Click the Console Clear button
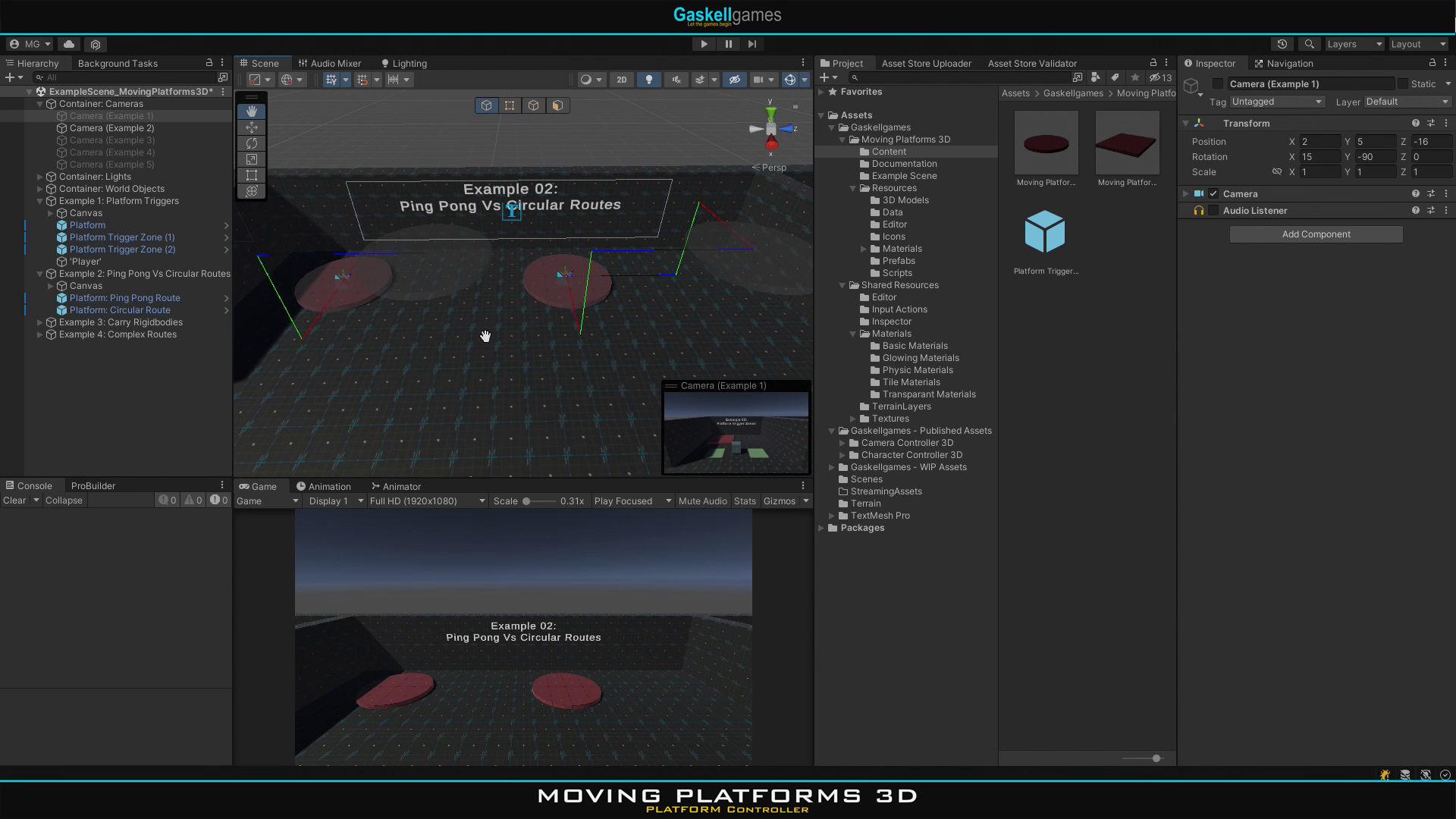The height and width of the screenshot is (819, 1456). pyautogui.click(x=14, y=500)
